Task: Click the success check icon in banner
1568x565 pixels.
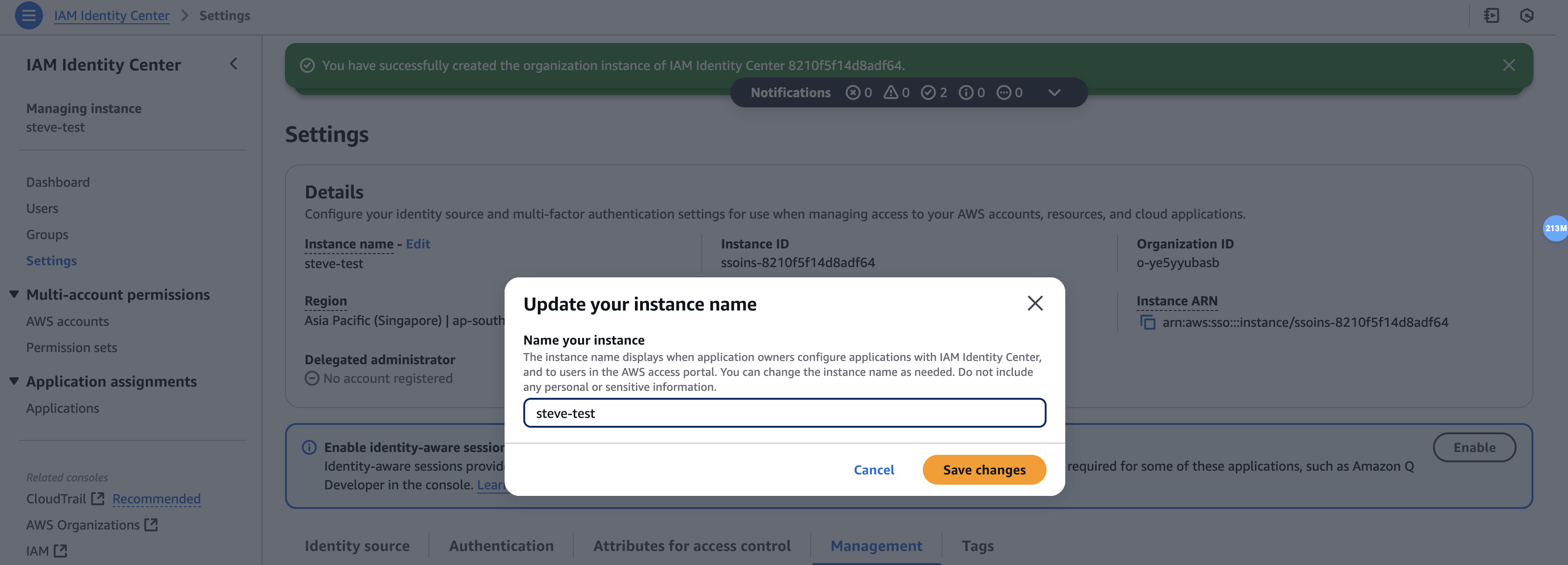Action: pyautogui.click(x=307, y=65)
